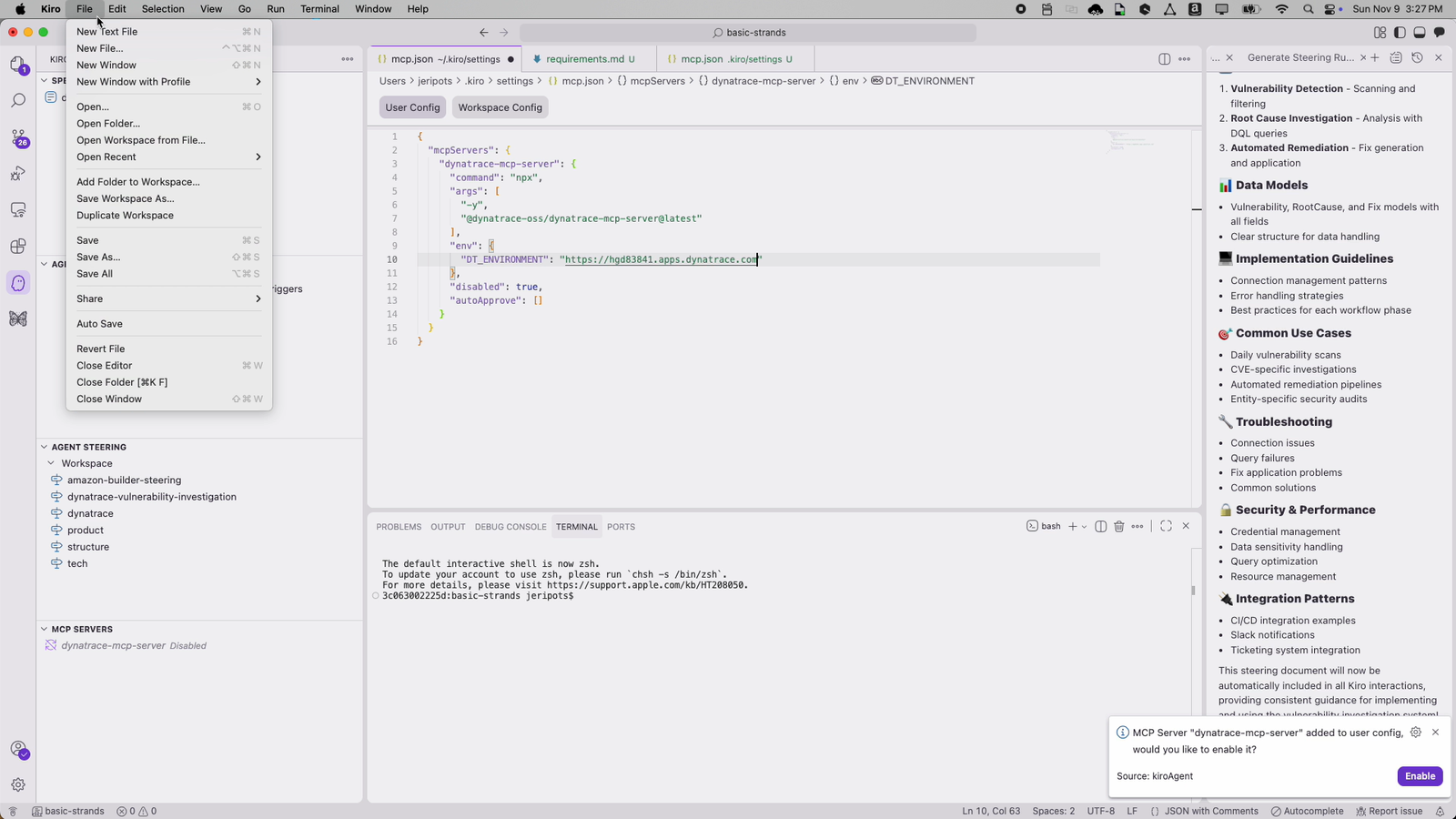Click the basic-strands command center search
The width and height of the screenshot is (1456, 819).
pos(748,33)
